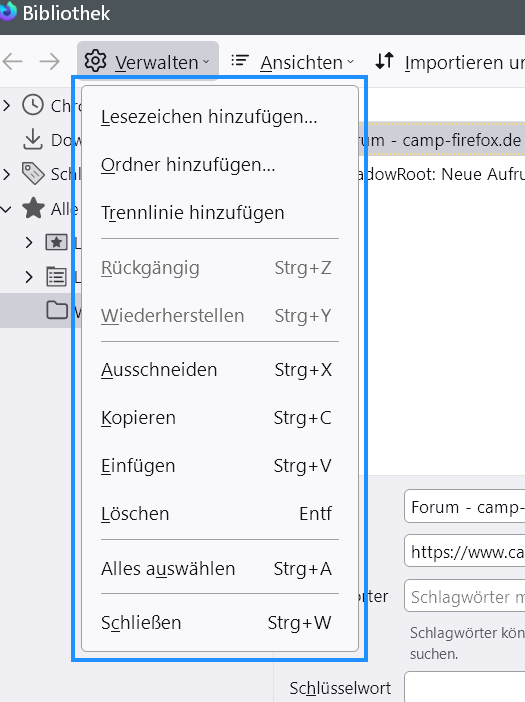
Task: Collapse the Alle Lesezeichen star folder
Action: point(6,209)
